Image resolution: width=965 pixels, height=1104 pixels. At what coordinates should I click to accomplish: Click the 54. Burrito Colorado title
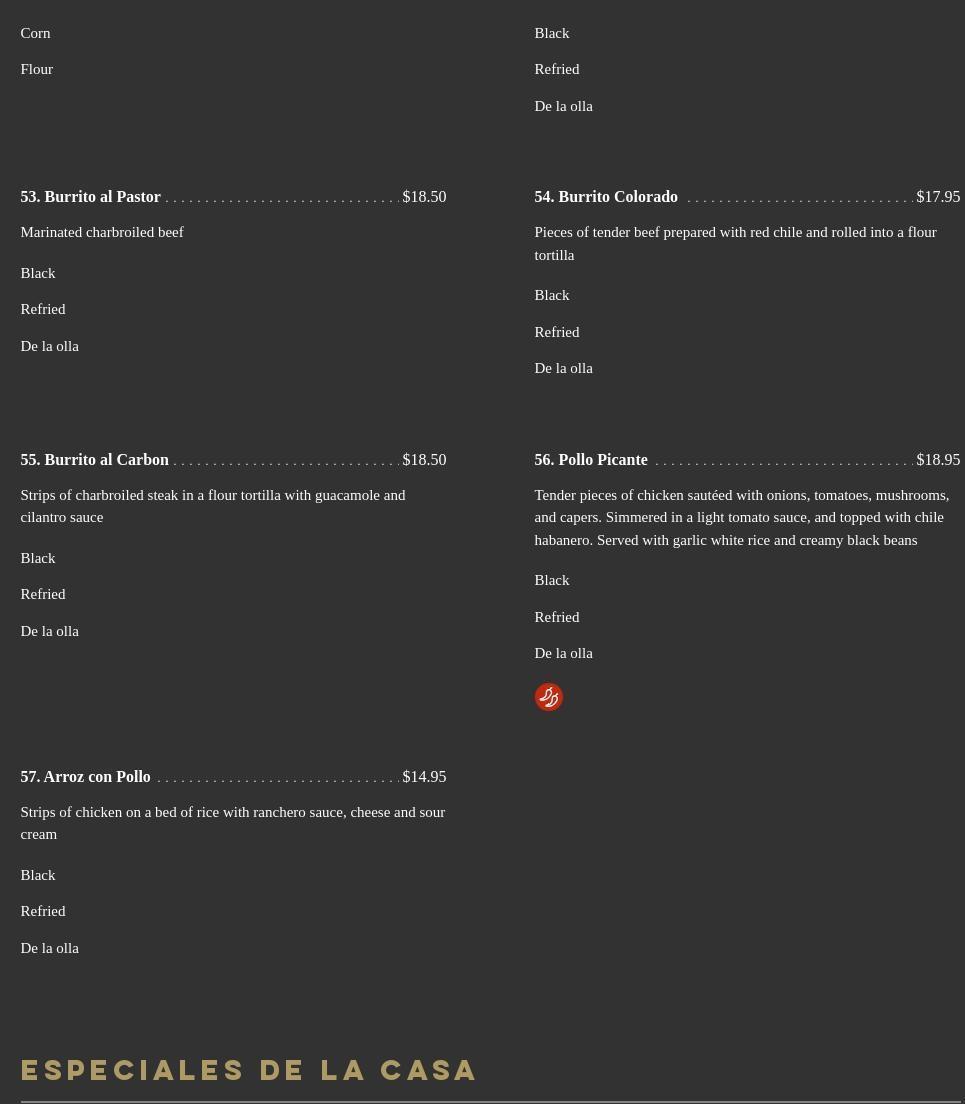click(x=606, y=197)
